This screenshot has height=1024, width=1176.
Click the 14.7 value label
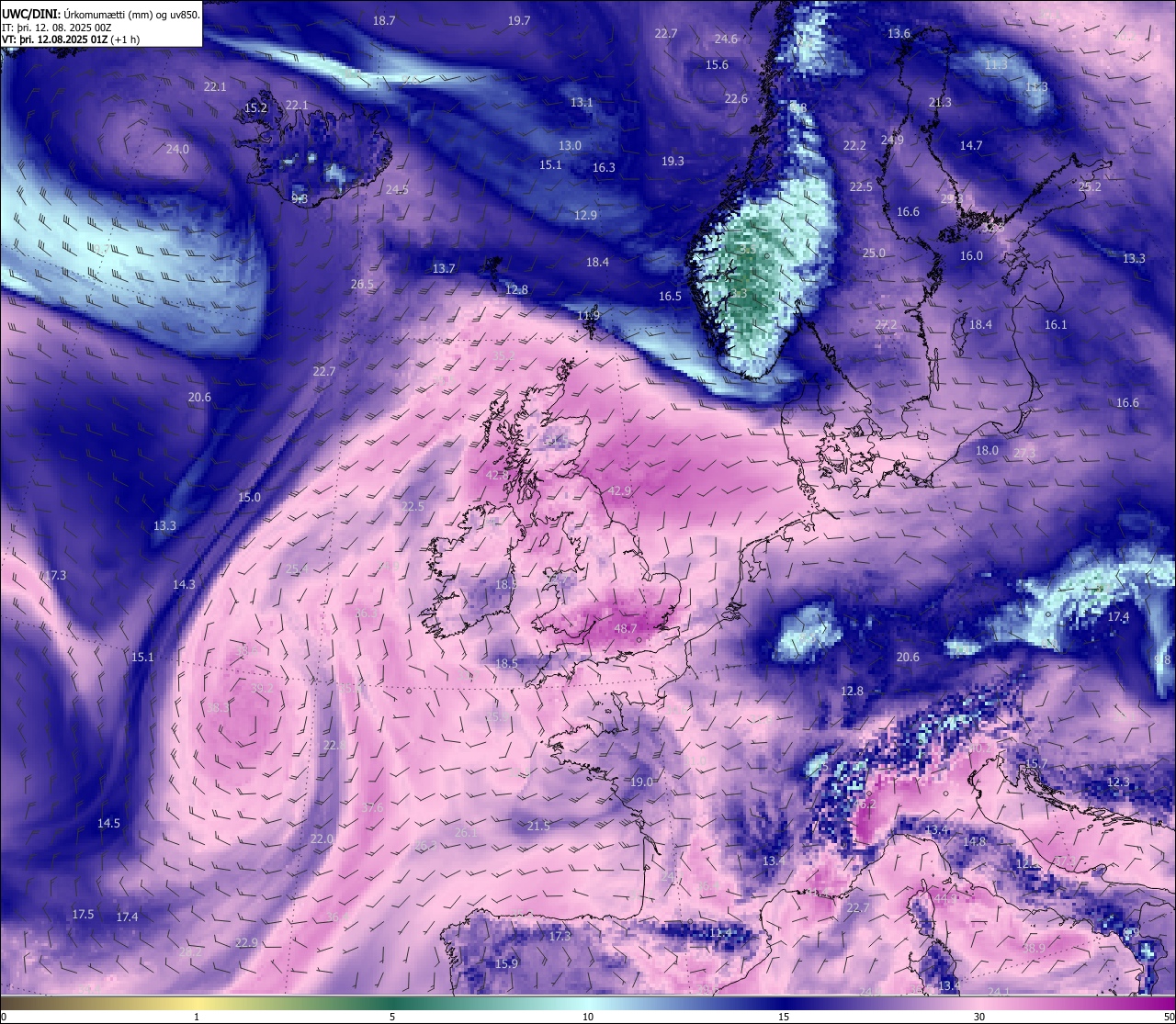click(x=971, y=145)
